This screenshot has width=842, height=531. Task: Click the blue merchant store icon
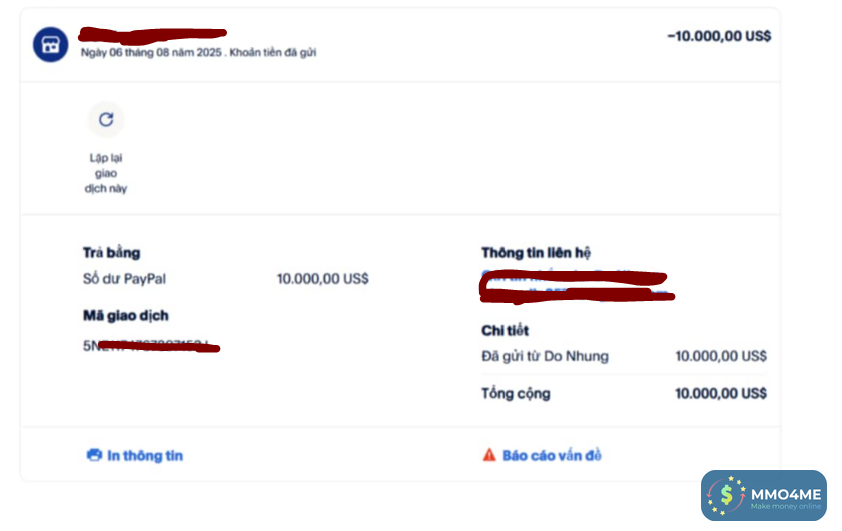tap(50, 44)
